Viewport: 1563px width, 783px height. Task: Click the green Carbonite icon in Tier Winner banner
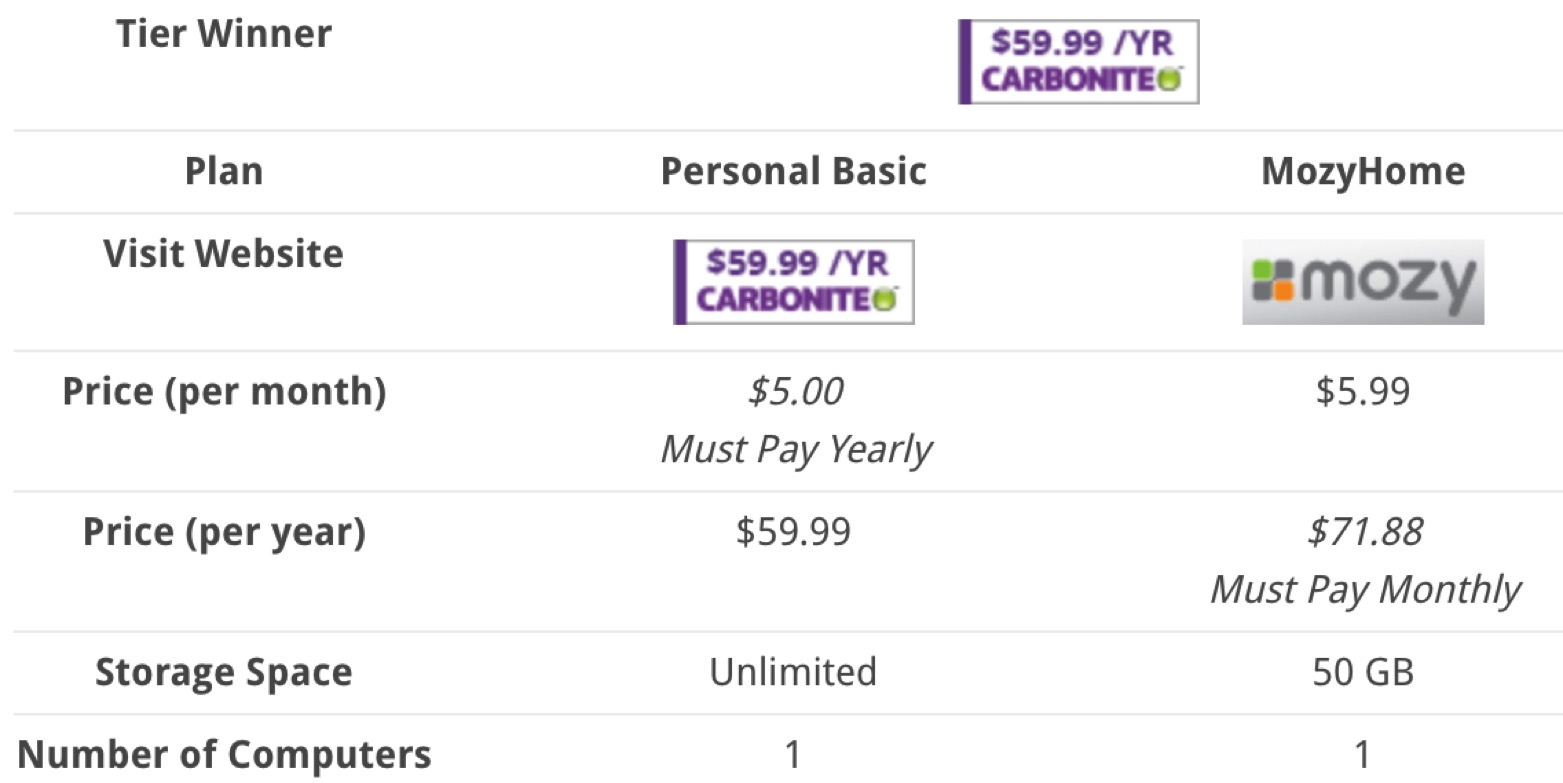[x=1168, y=80]
